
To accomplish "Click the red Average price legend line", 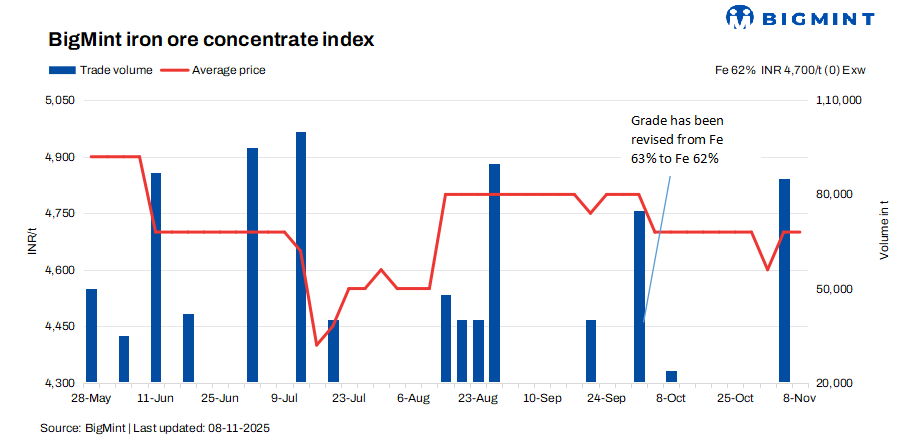I will 174,70.
